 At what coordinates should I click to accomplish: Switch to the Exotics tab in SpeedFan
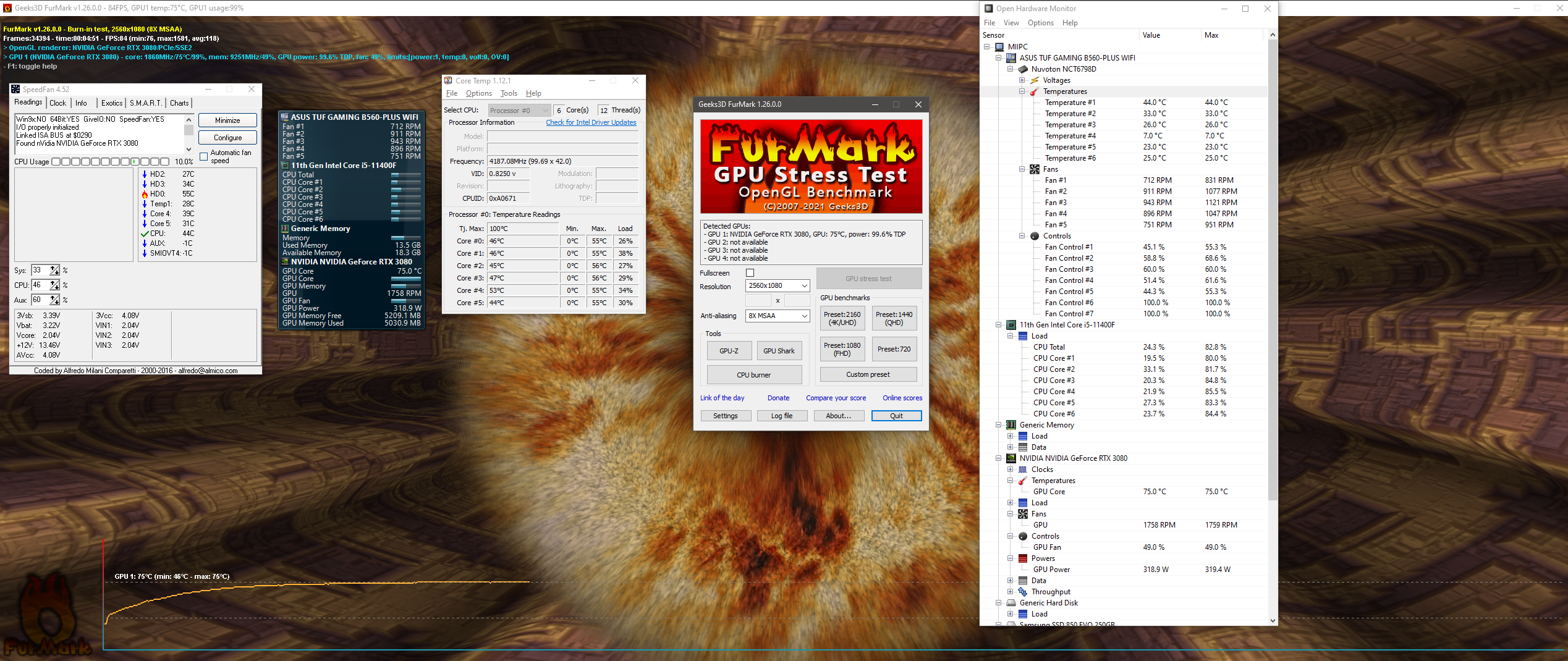[112, 103]
